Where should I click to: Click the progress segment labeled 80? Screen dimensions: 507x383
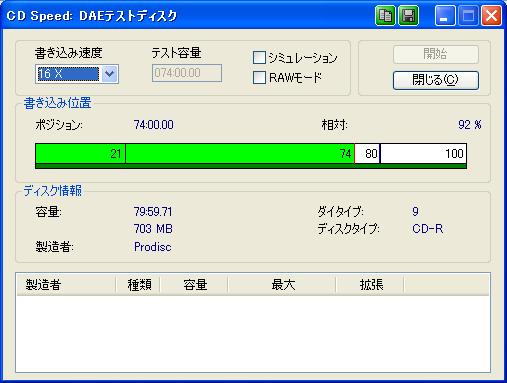(x=367, y=154)
